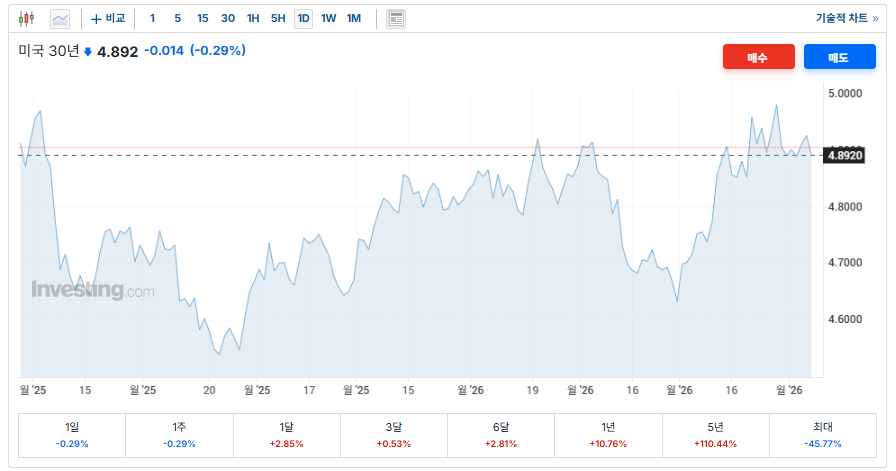Select the area chart type icon

pyautogui.click(x=60, y=18)
